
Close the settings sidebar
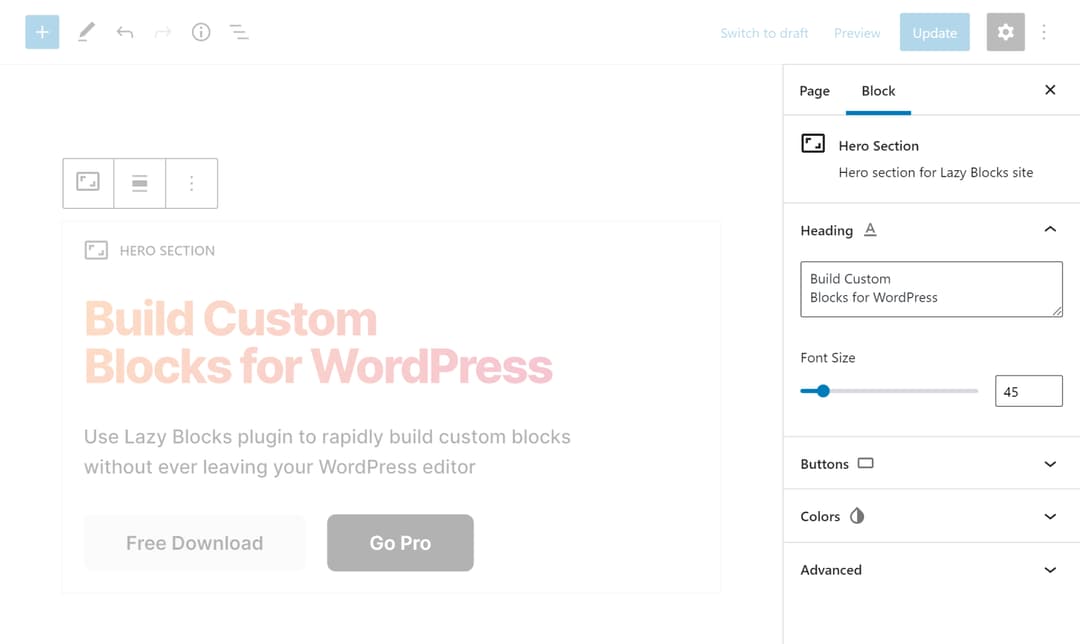tap(1050, 89)
